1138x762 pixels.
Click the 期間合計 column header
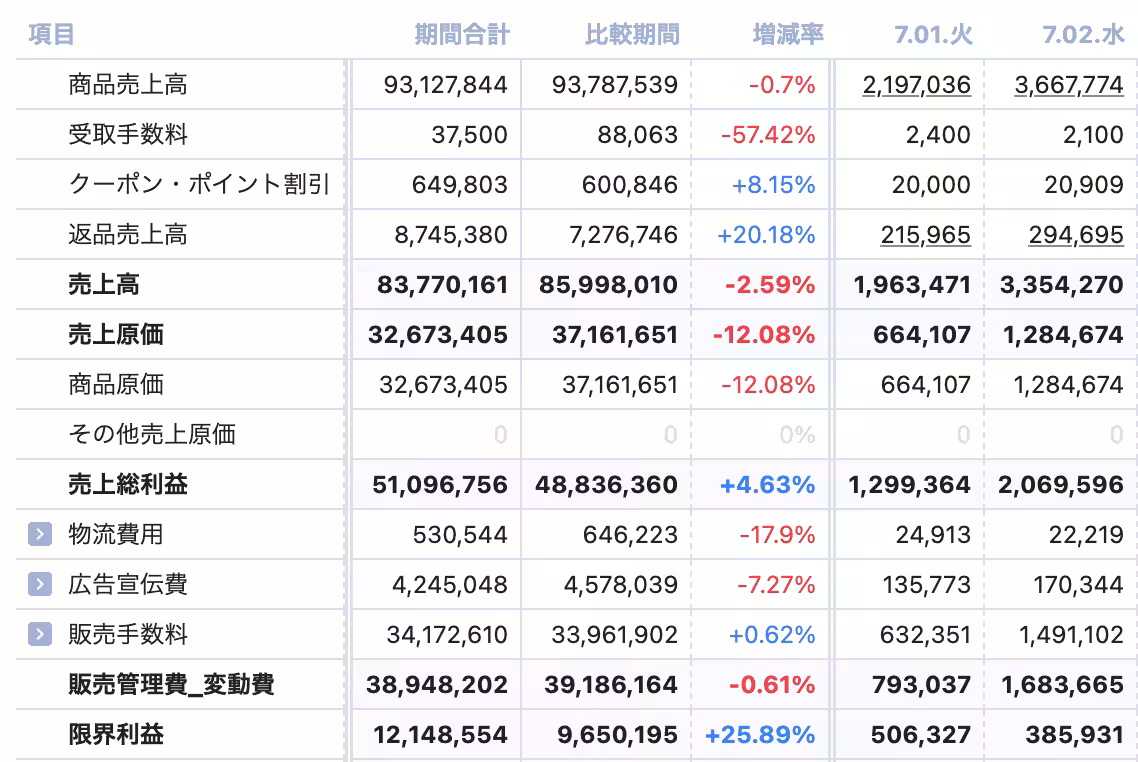(x=462, y=35)
